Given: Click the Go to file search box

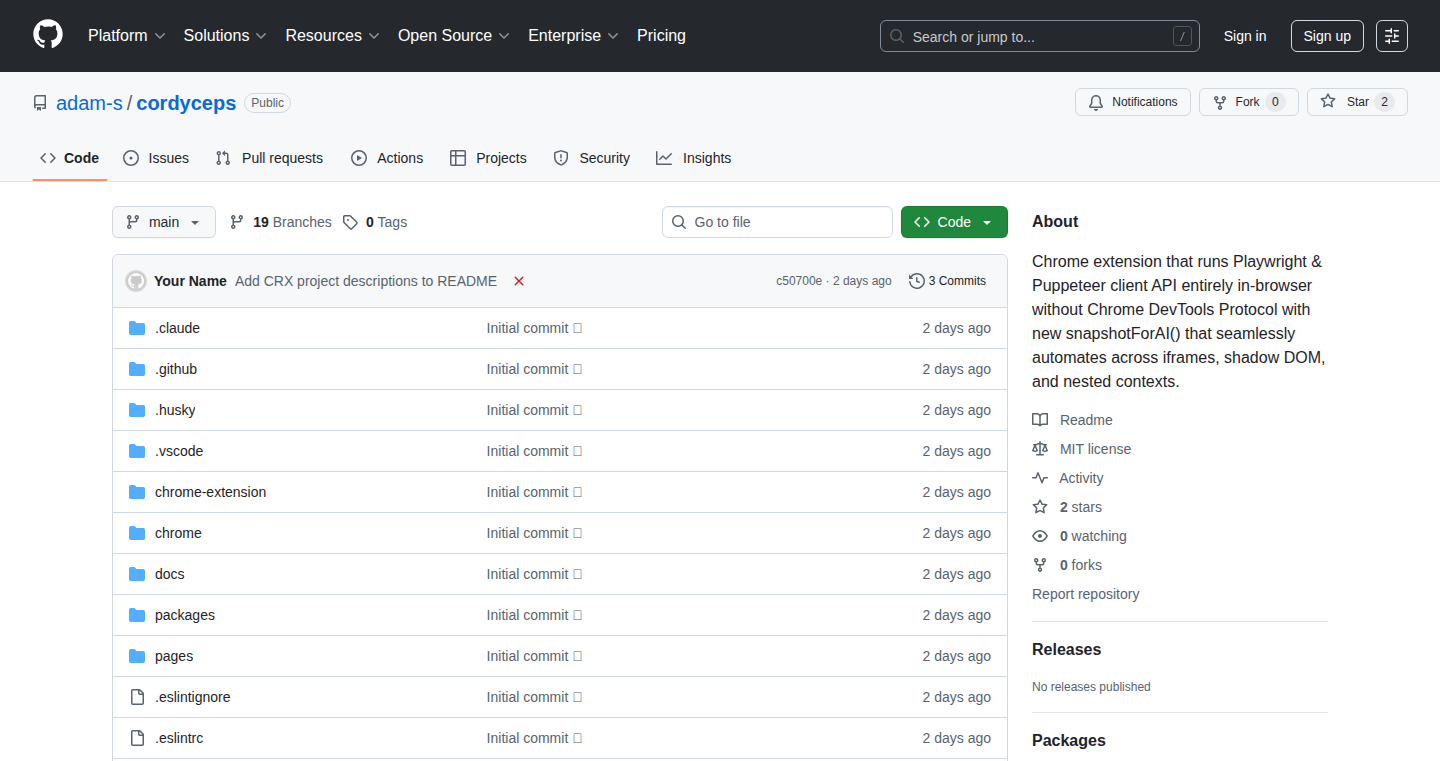Looking at the screenshot, I should point(777,222).
